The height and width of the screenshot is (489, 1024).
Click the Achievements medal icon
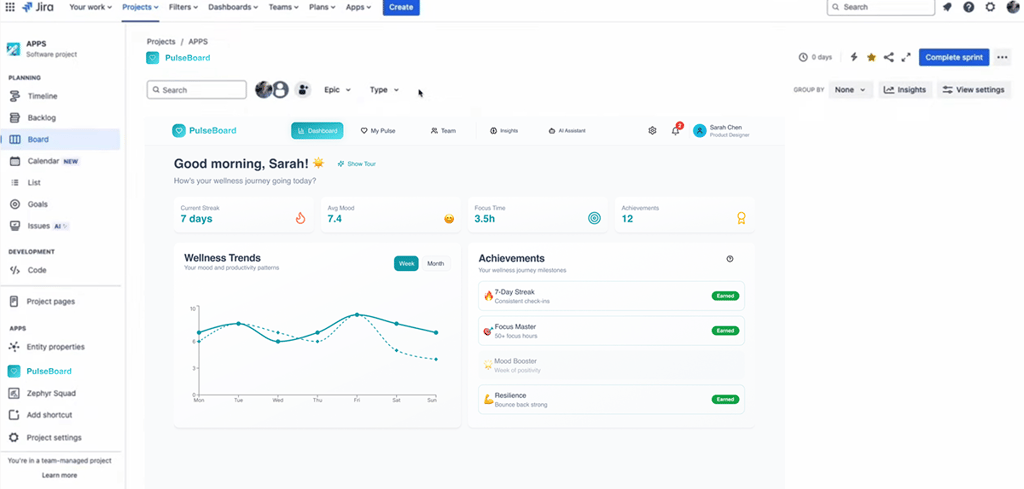tap(741, 219)
